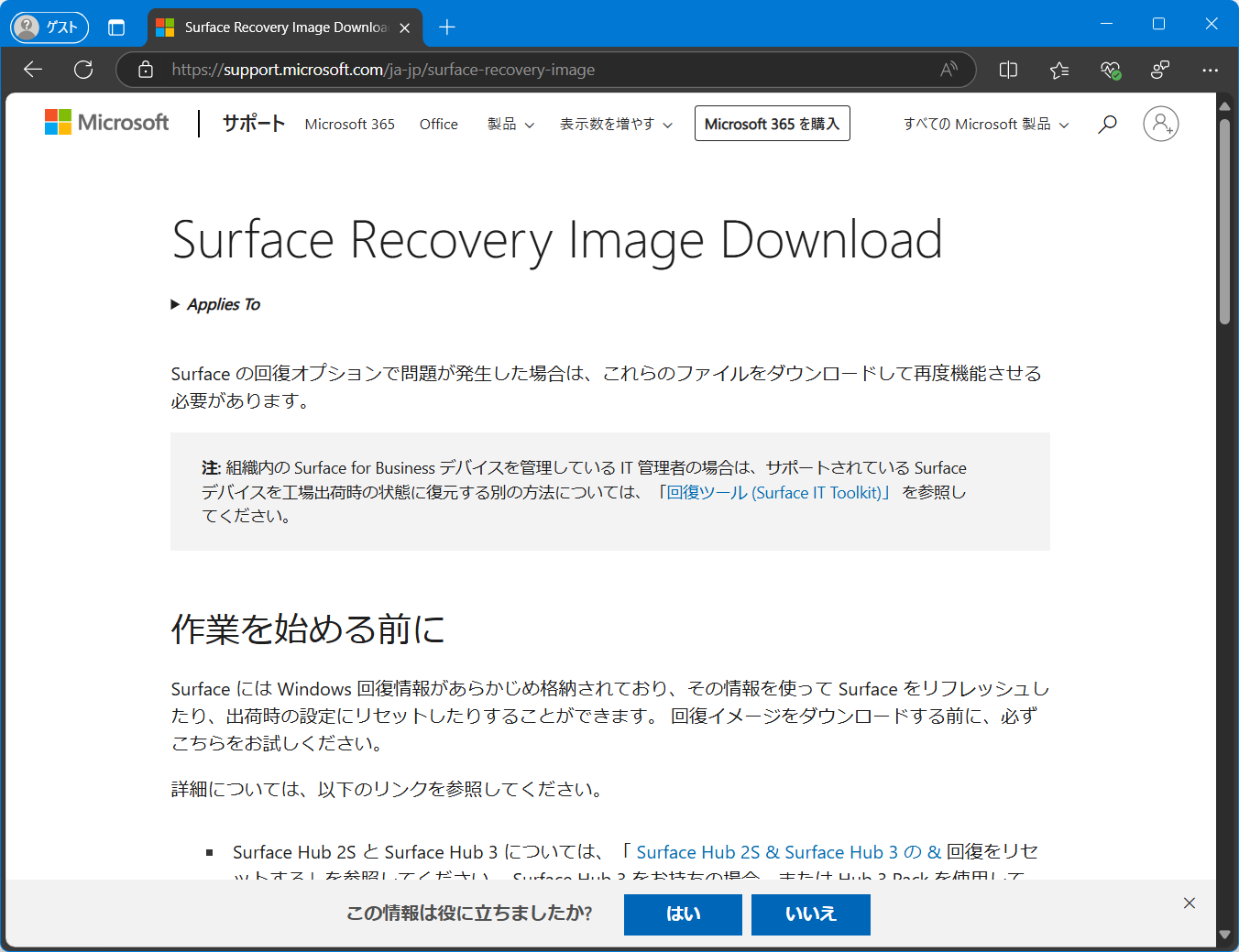This screenshot has width=1239, height=952.
Task: Open a new tab with the plus icon
Action: 447,27
